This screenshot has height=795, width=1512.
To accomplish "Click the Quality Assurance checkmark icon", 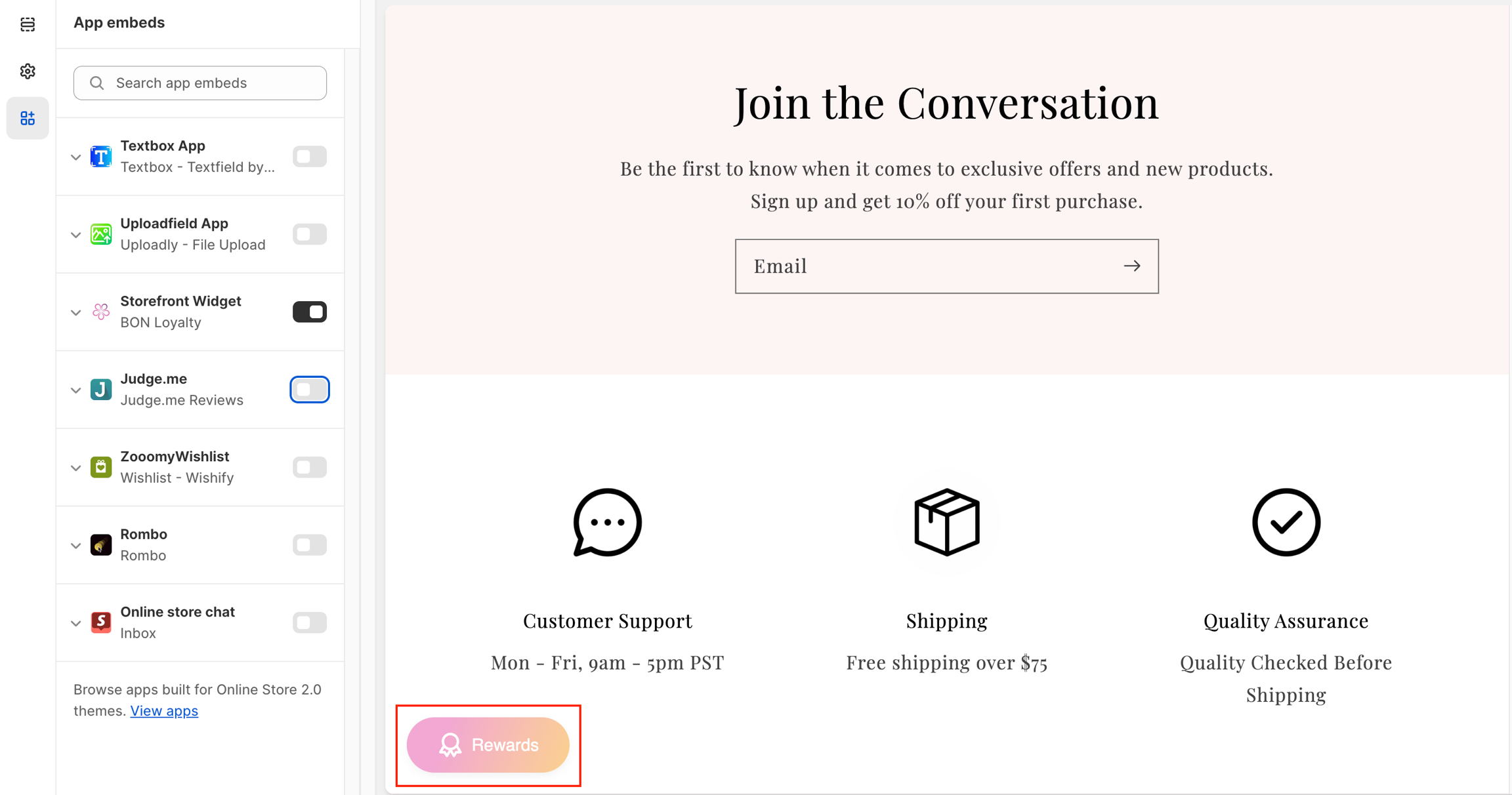I will coord(1286,523).
